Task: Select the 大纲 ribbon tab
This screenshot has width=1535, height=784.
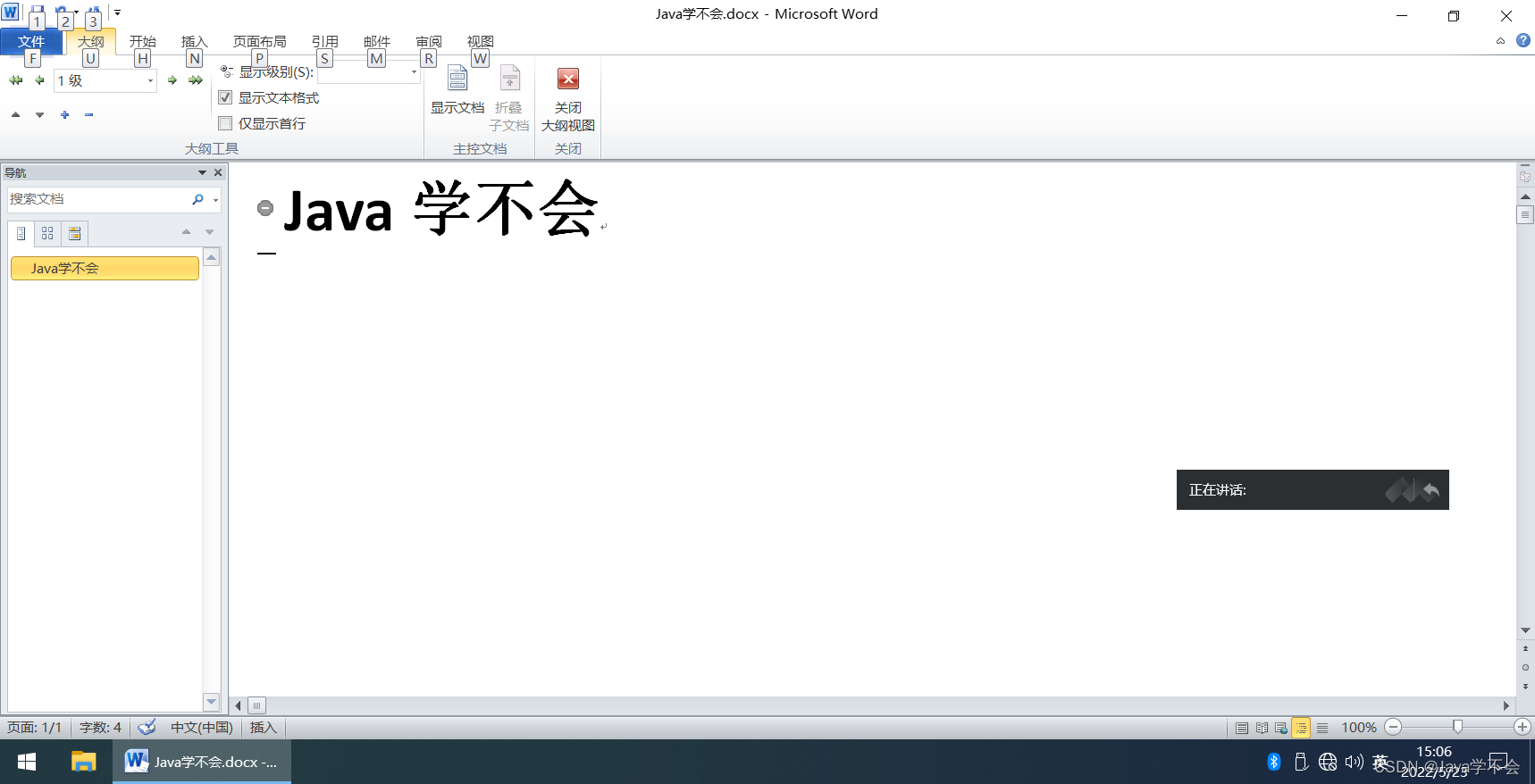Action: (x=90, y=42)
